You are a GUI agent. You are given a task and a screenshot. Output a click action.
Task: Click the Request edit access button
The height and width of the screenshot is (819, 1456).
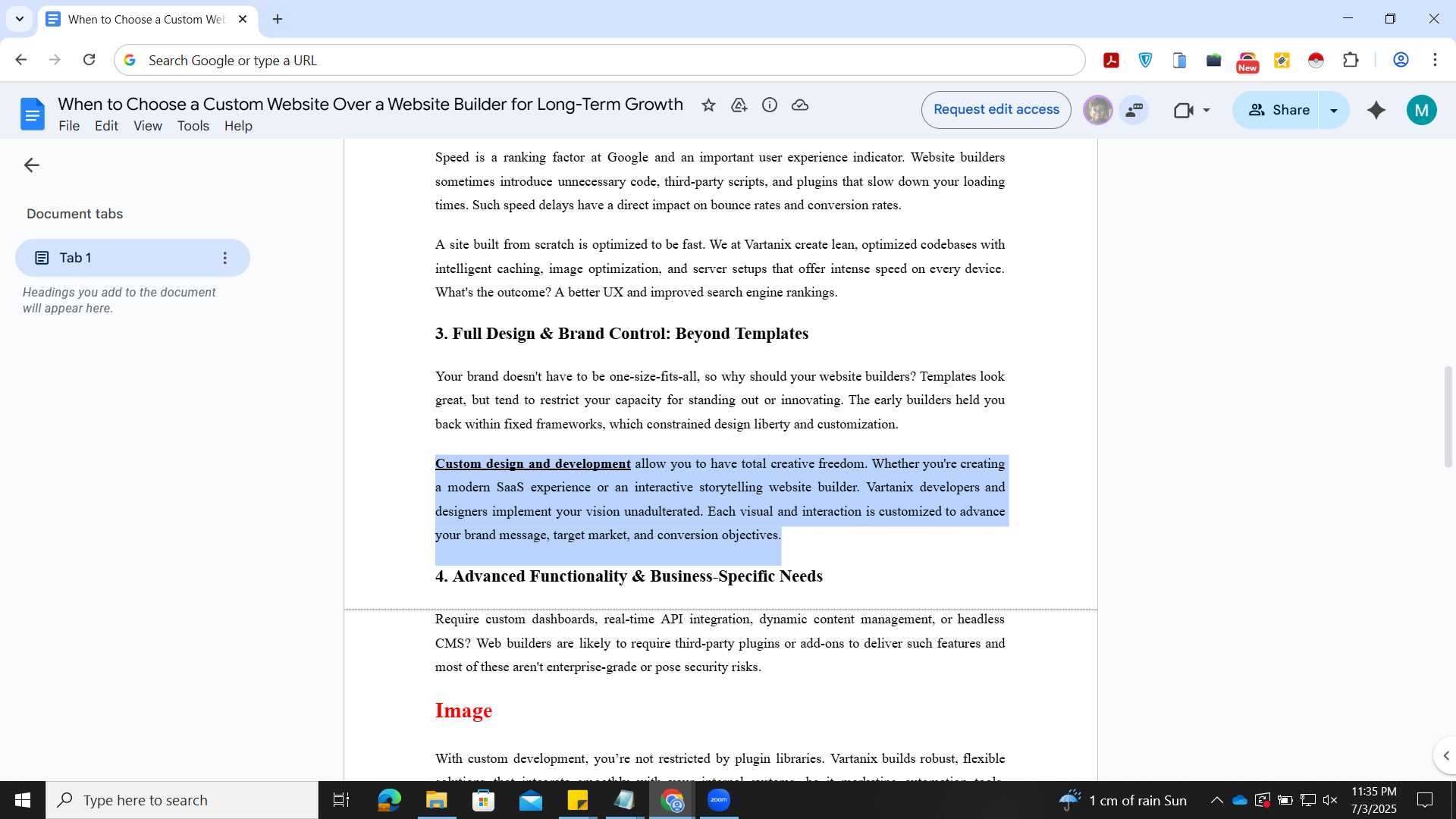coord(996,110)
